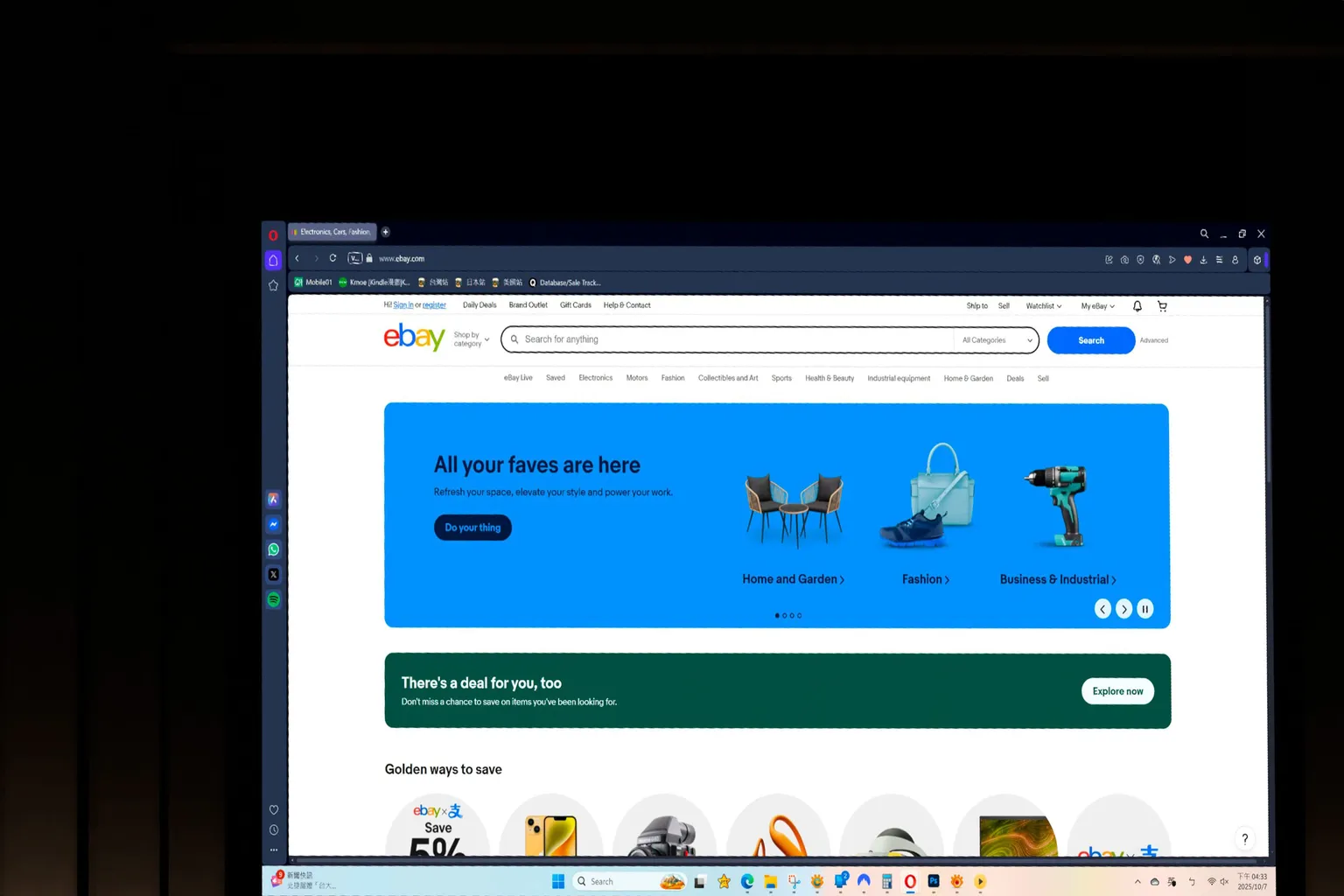Click the Sign in link
This screenshot has height=896, width=1344.
click(x=403, y=305)
